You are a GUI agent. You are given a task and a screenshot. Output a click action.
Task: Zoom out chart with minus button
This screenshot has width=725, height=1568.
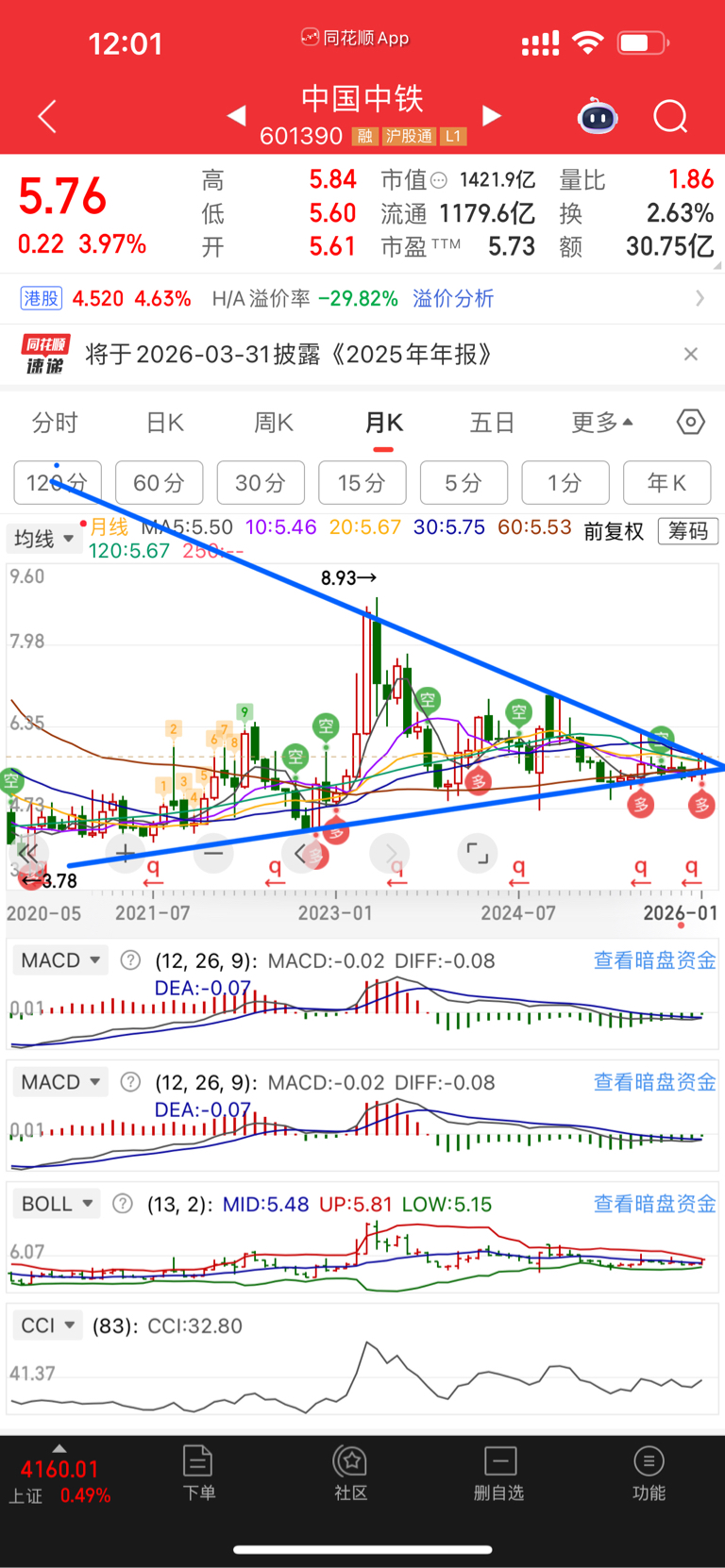point(213,853)
